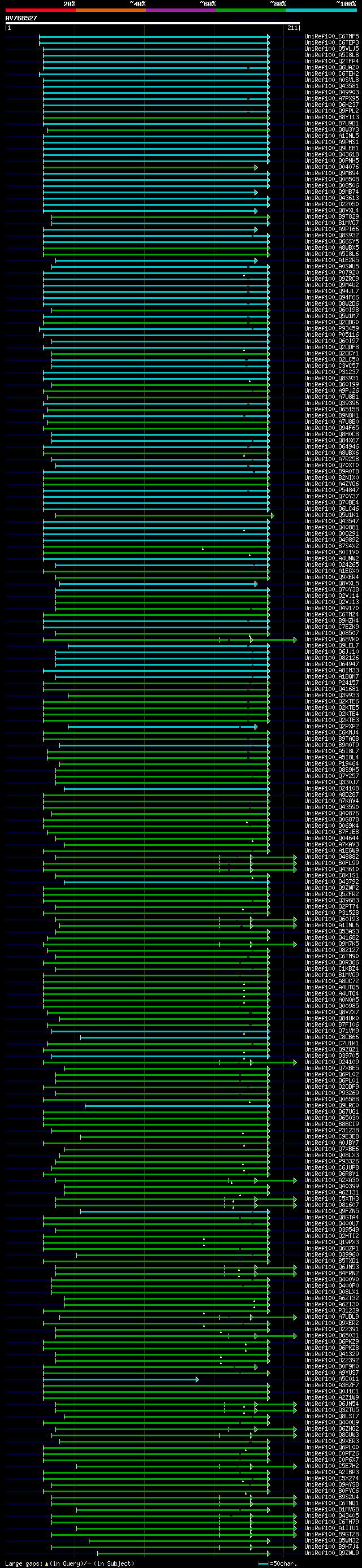362x1568 pixels.
Task: Select the UniRef100_A9PI66 label
Action: pos(331,229)
